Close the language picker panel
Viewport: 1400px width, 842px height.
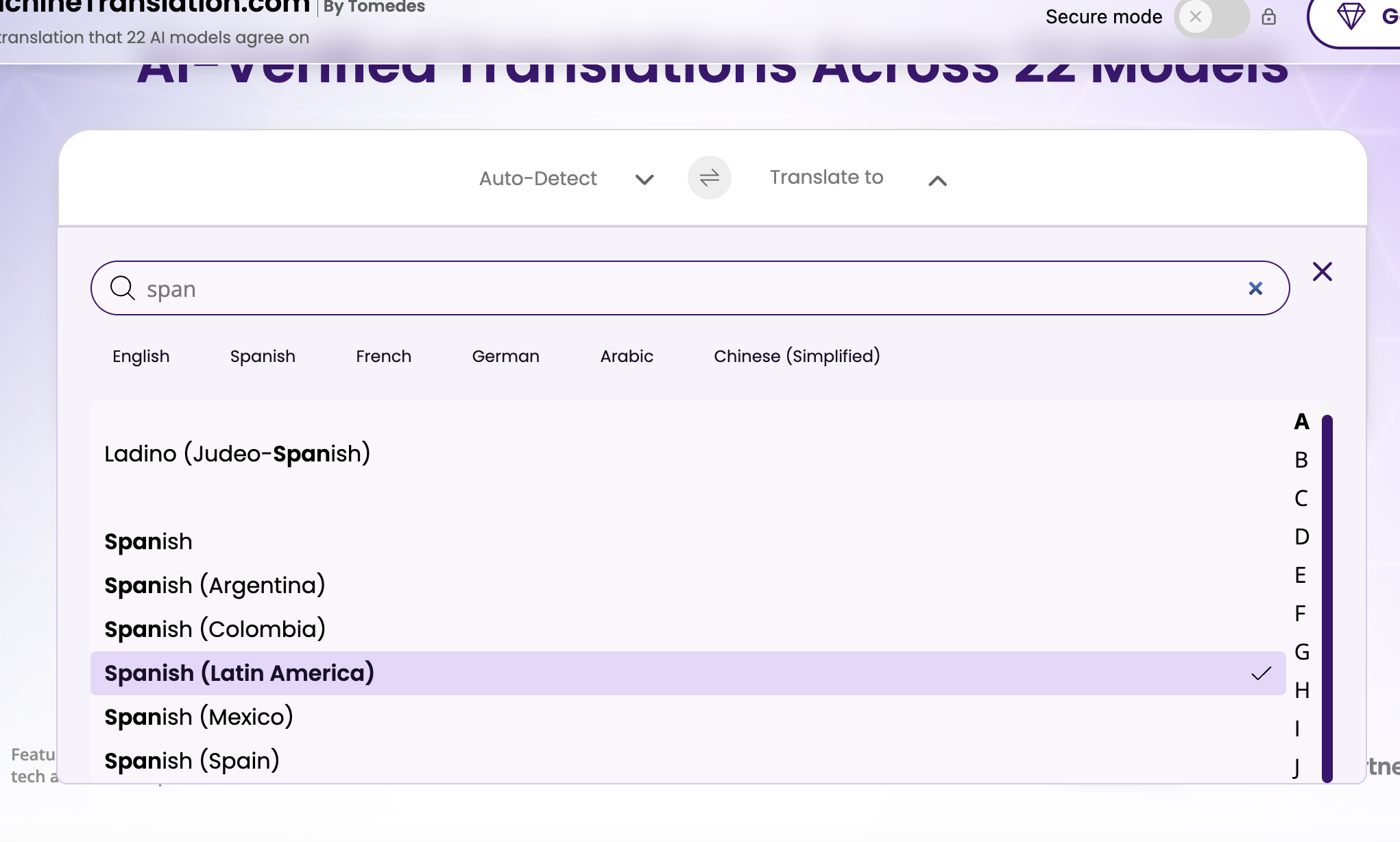pos(1322,272)
